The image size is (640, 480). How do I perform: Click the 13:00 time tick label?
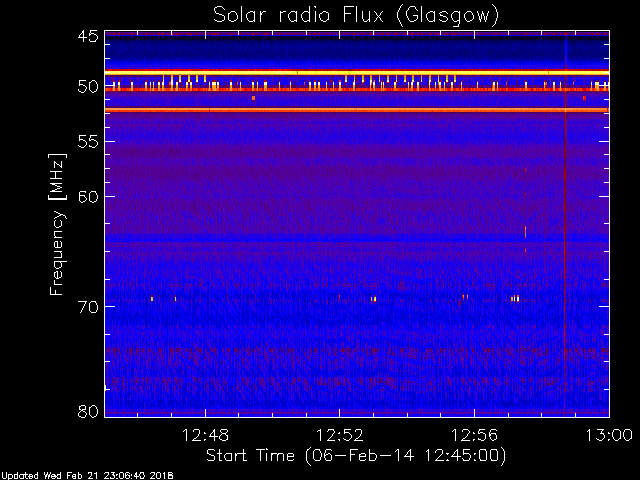click(609, 435)
